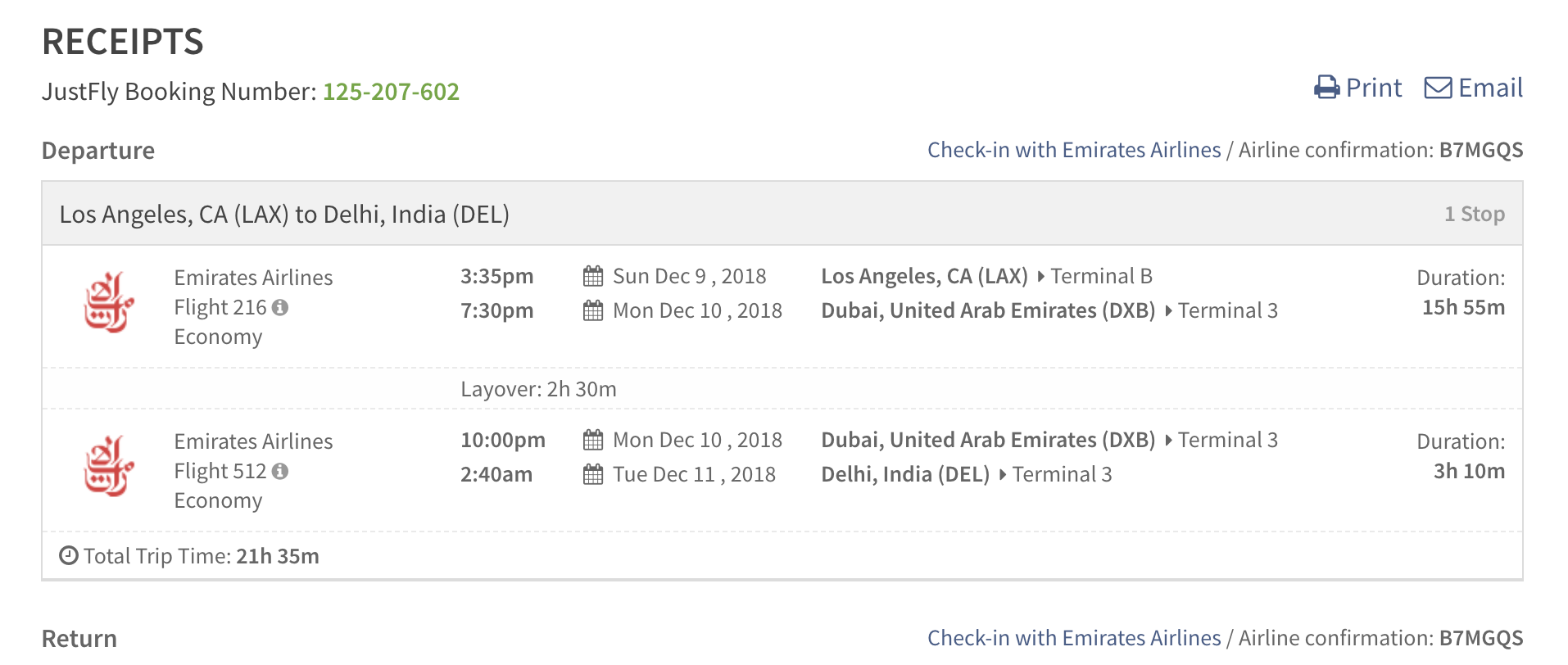Click the arrow before Delhi Terminal 3
This screenshot has width=1568, height=665.
1002,474
